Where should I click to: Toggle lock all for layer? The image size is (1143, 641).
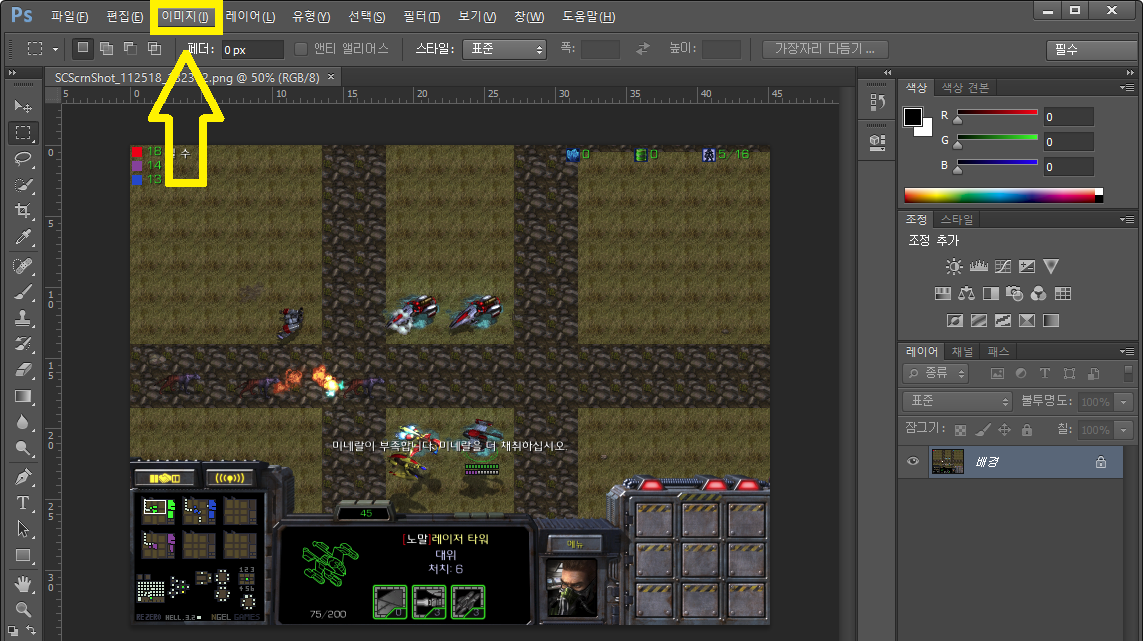coord(1027,430)
